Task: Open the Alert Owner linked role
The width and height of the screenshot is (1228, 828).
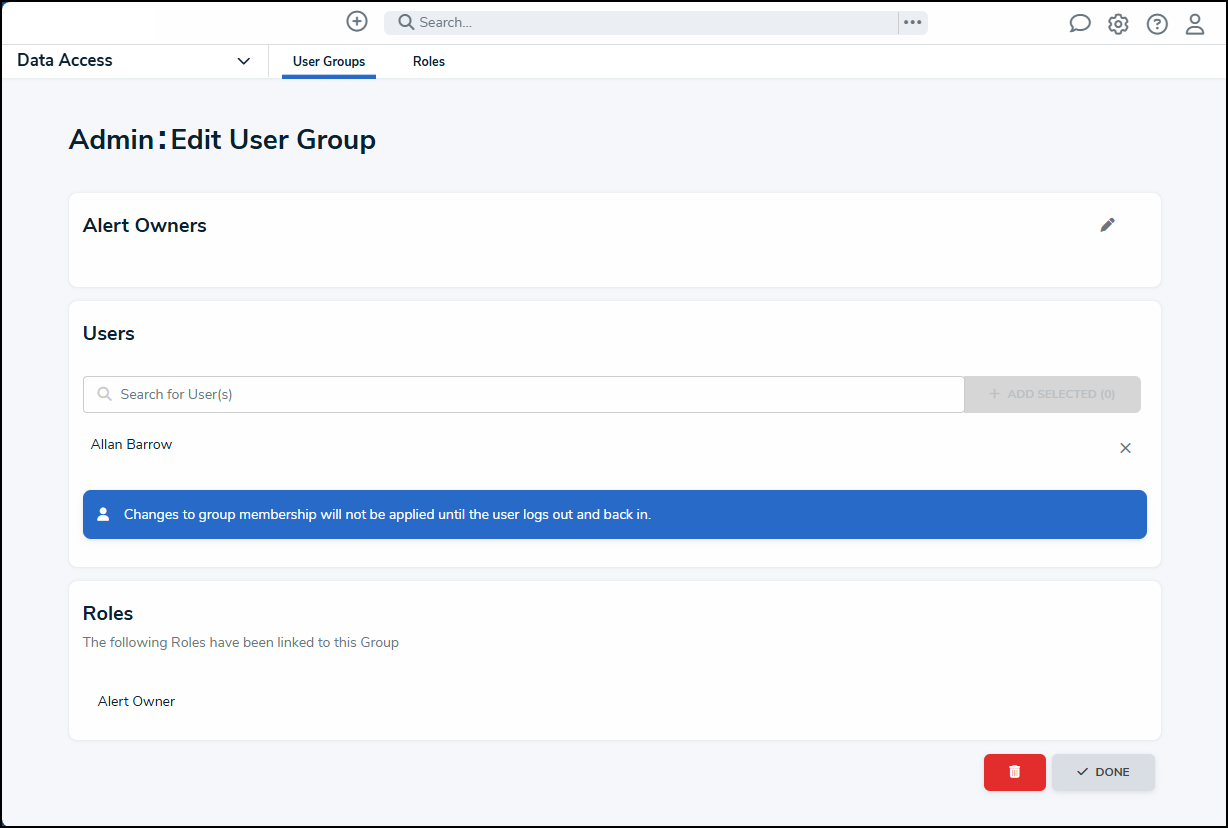Action: [136, 701]
